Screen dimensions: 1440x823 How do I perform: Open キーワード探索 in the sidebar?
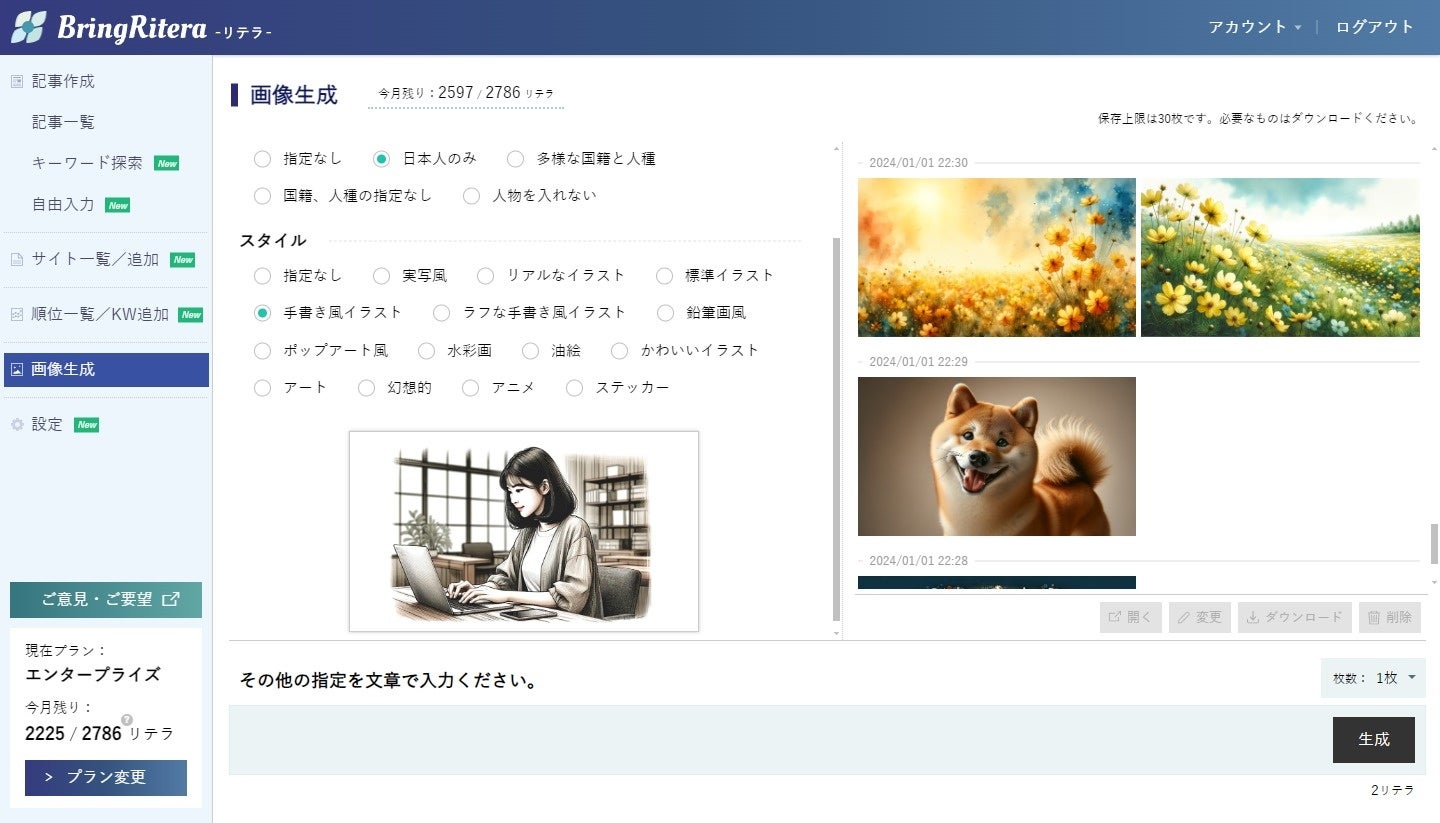click(x=87, y=163)
